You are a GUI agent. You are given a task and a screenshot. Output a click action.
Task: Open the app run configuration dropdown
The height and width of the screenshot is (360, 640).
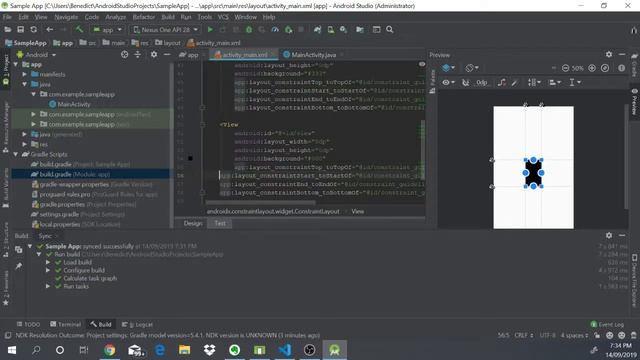(107, 29)
